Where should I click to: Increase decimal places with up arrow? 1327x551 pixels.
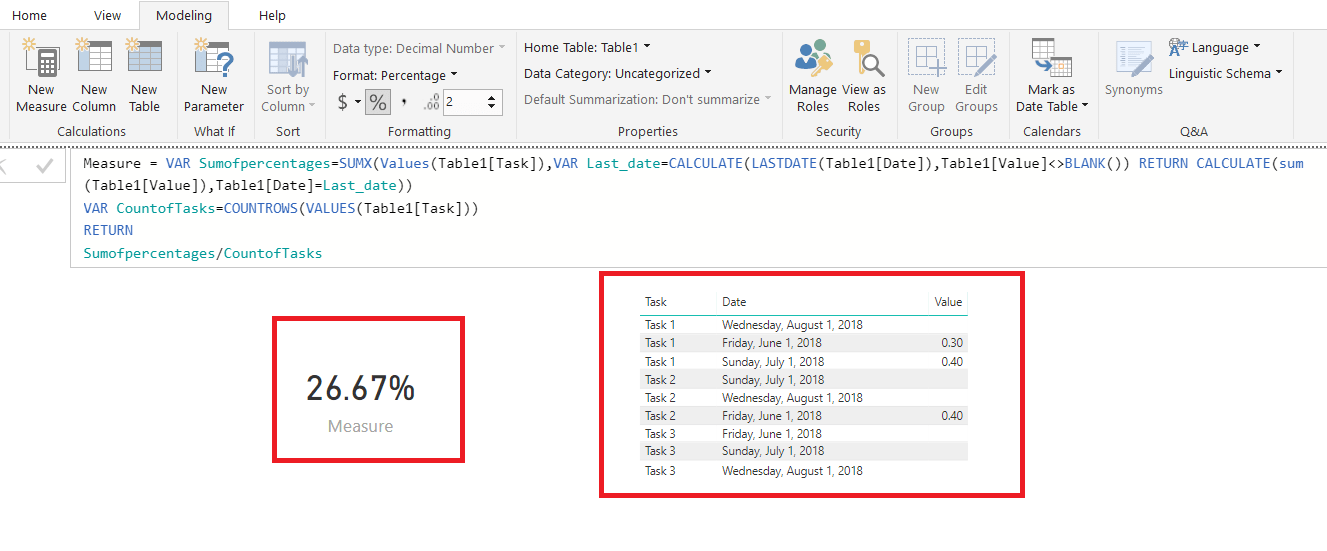coord(492,97)
